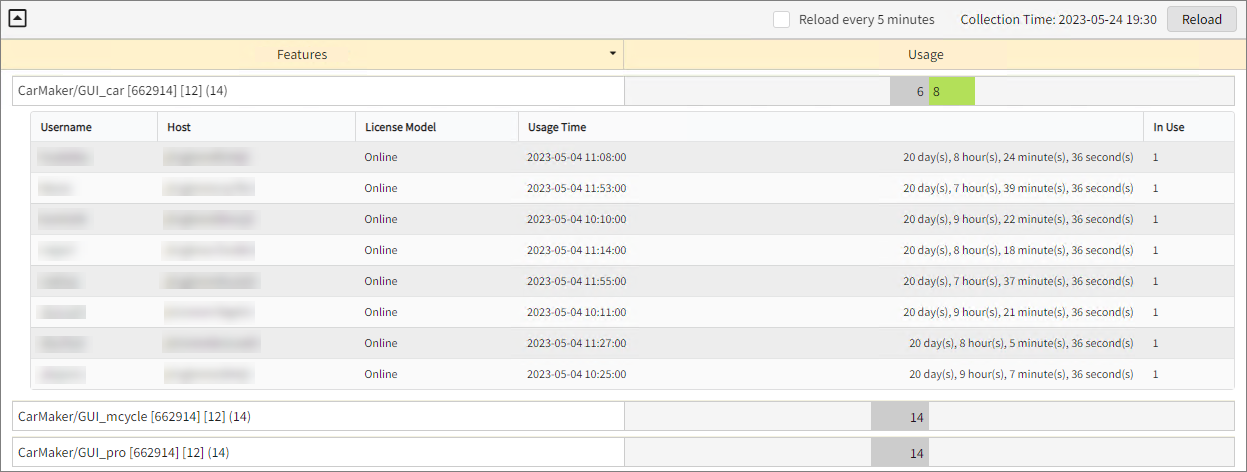Select the usage time 2023-05-04 11:55:00
The height and width of the screenshot is (472, 1247).
(576, 281)
